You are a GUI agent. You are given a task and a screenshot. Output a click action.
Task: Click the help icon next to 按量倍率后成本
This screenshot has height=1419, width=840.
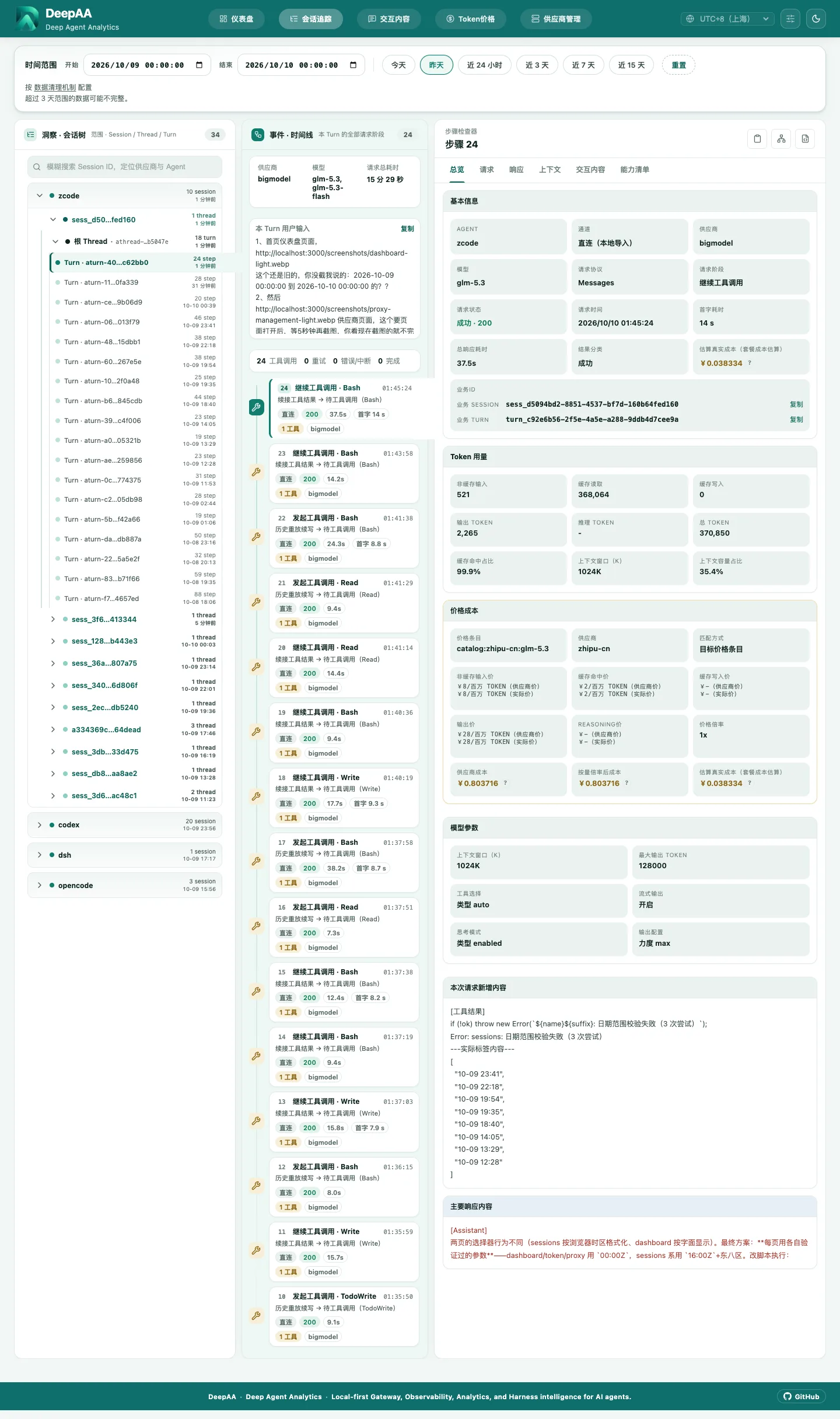pos(626,783)
